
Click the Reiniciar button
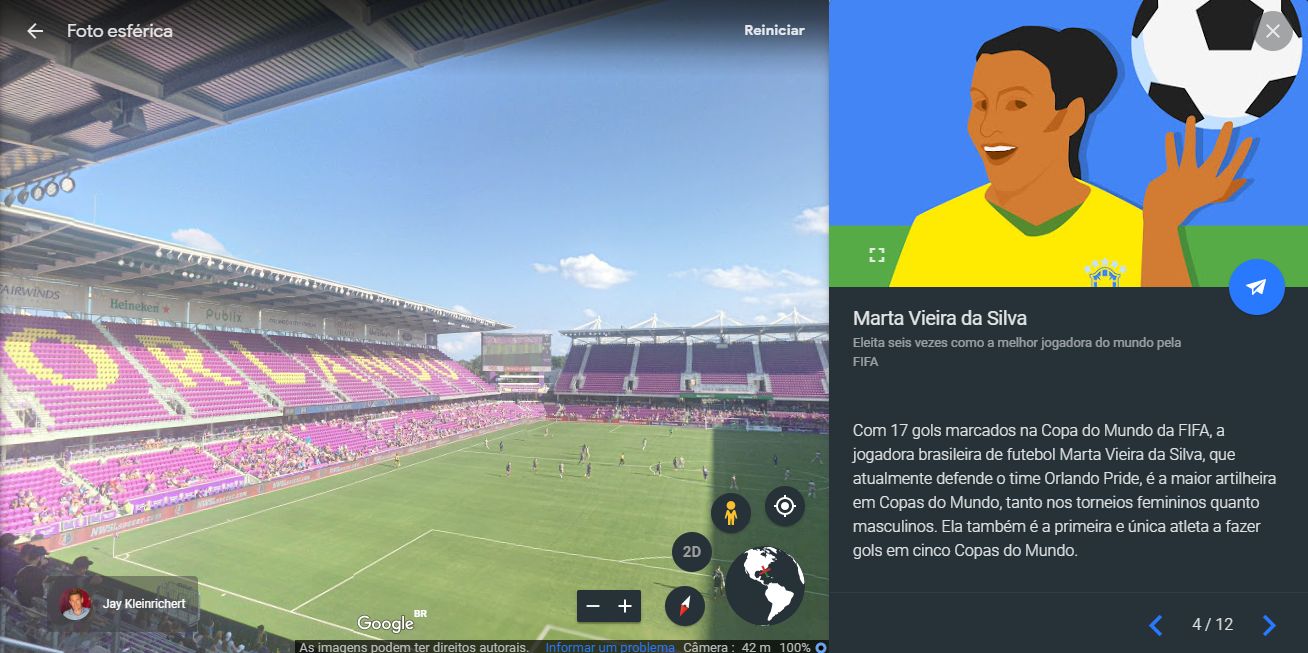[x=774, y=30]
